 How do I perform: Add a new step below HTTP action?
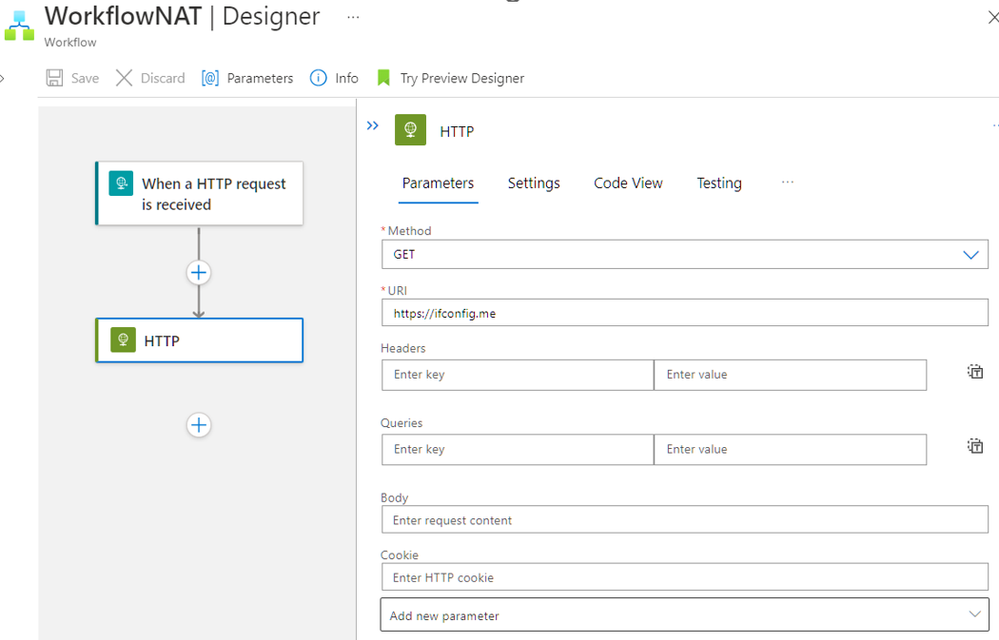point(199,425)
